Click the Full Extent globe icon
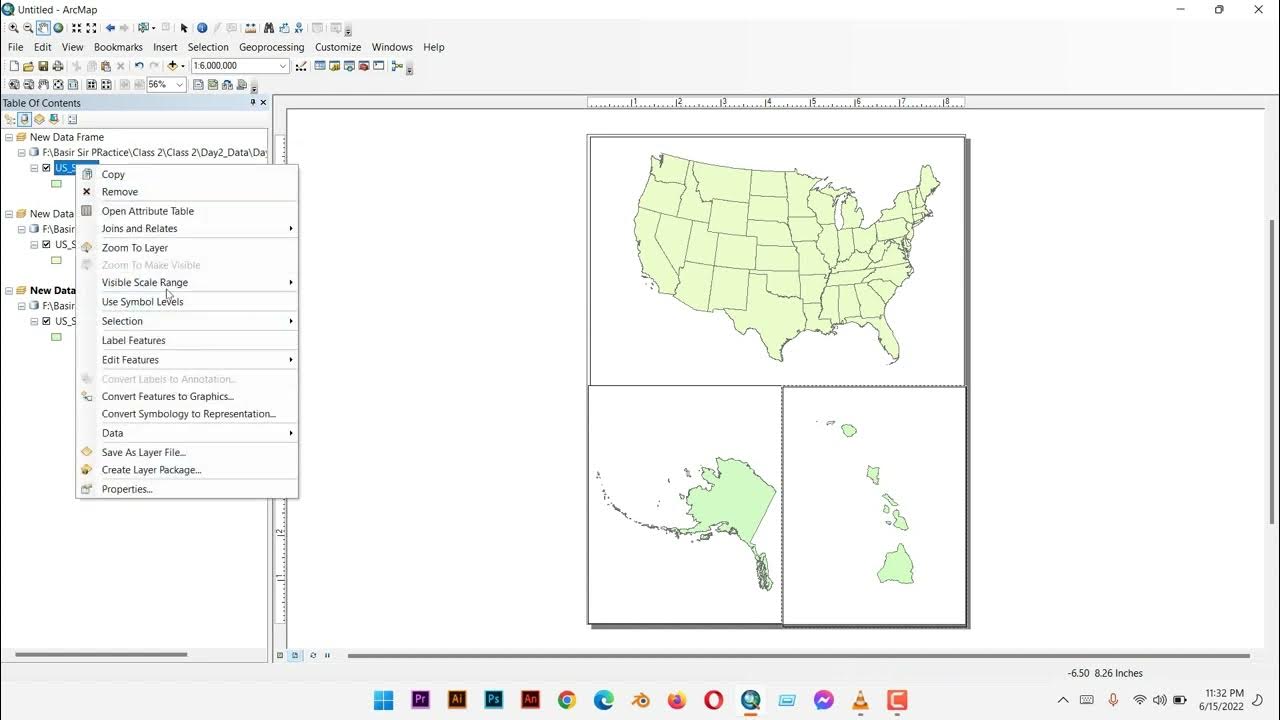 pos(58,27)
